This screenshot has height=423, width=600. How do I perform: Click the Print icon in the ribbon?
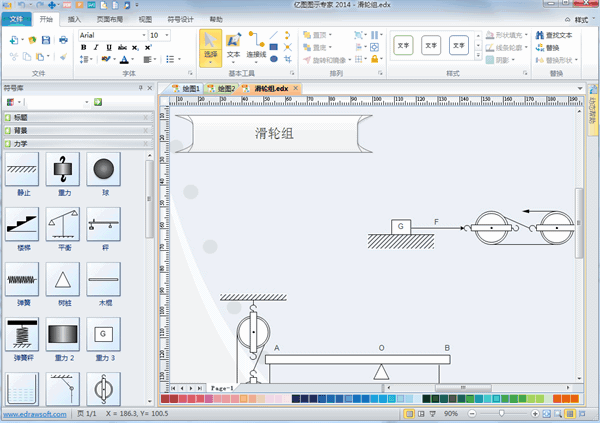(x=63, y=40)
